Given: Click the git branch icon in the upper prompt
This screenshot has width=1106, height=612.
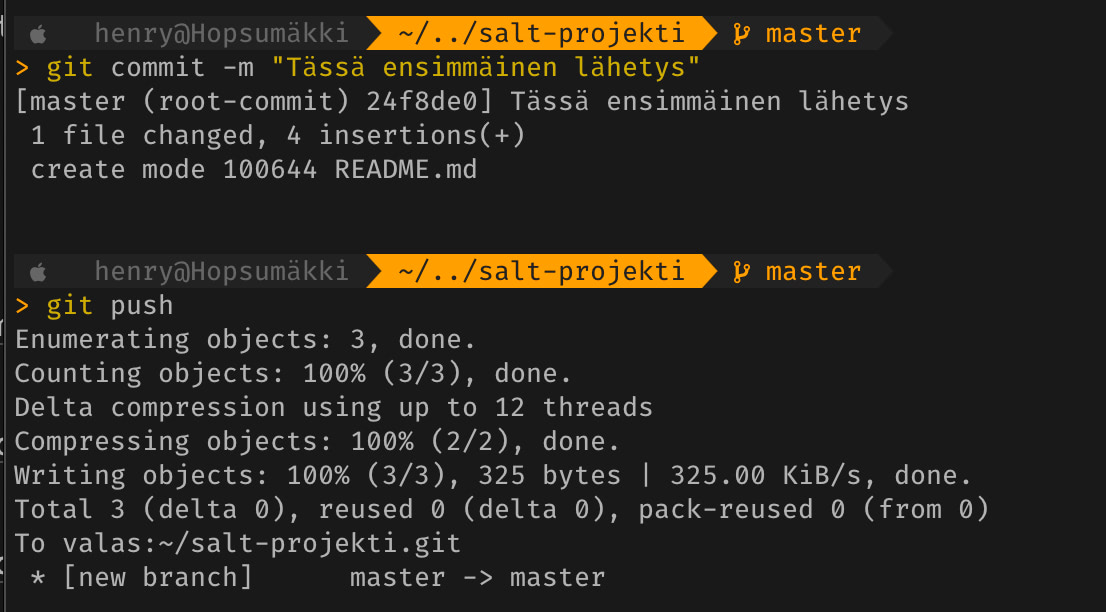Looking at the screenshot, I should coord(741,34).
